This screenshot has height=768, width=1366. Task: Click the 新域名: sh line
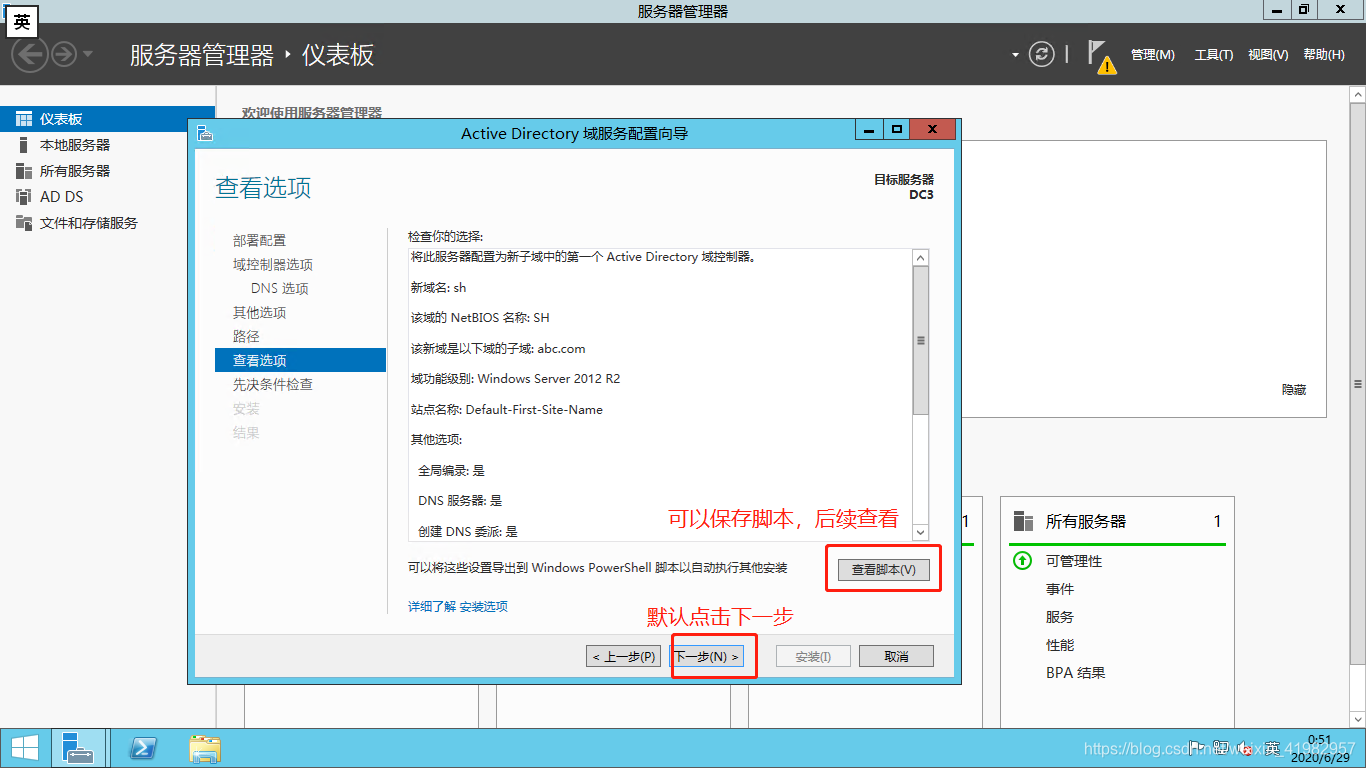click(x=438, y=287)
